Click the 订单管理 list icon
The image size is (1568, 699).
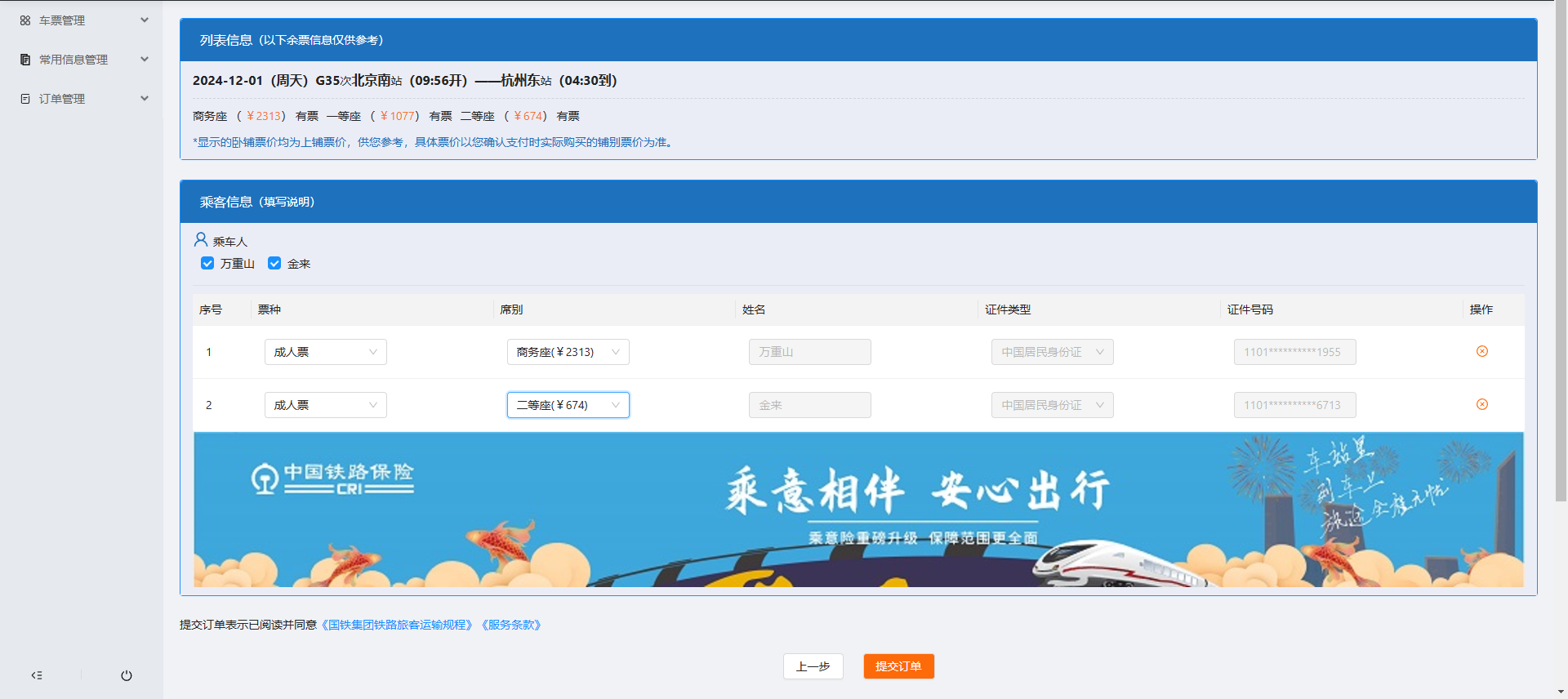point(25,99)
